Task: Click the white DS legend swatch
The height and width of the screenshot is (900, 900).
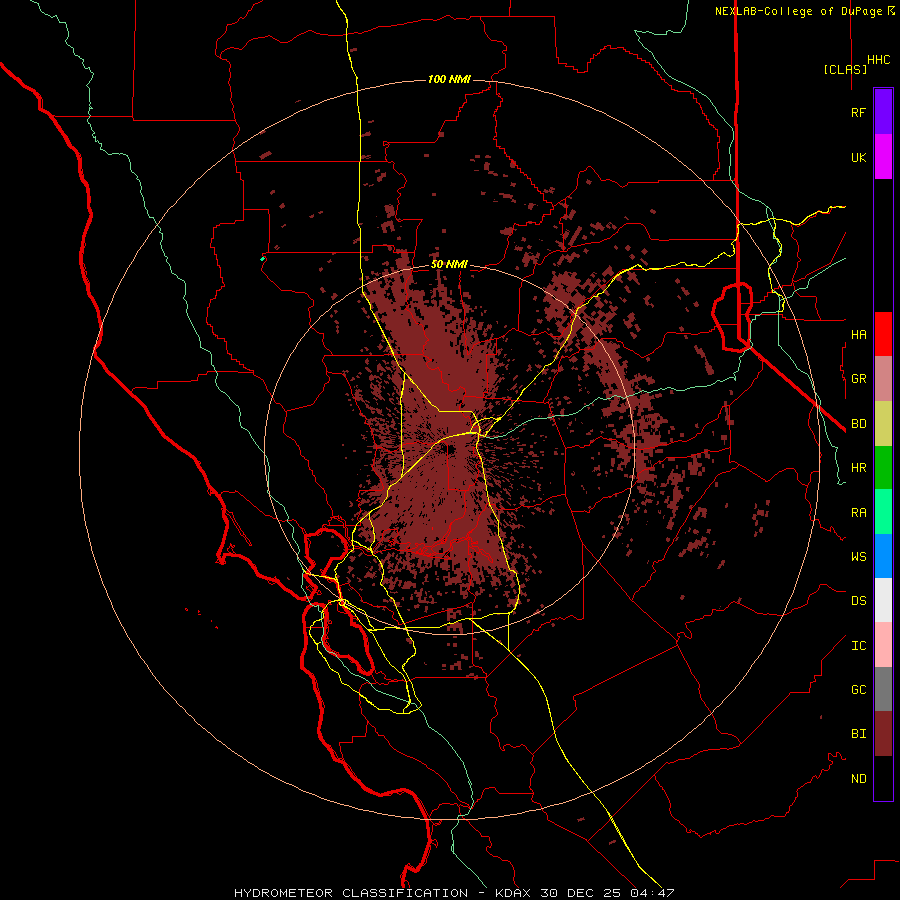Action: point(883,600)
